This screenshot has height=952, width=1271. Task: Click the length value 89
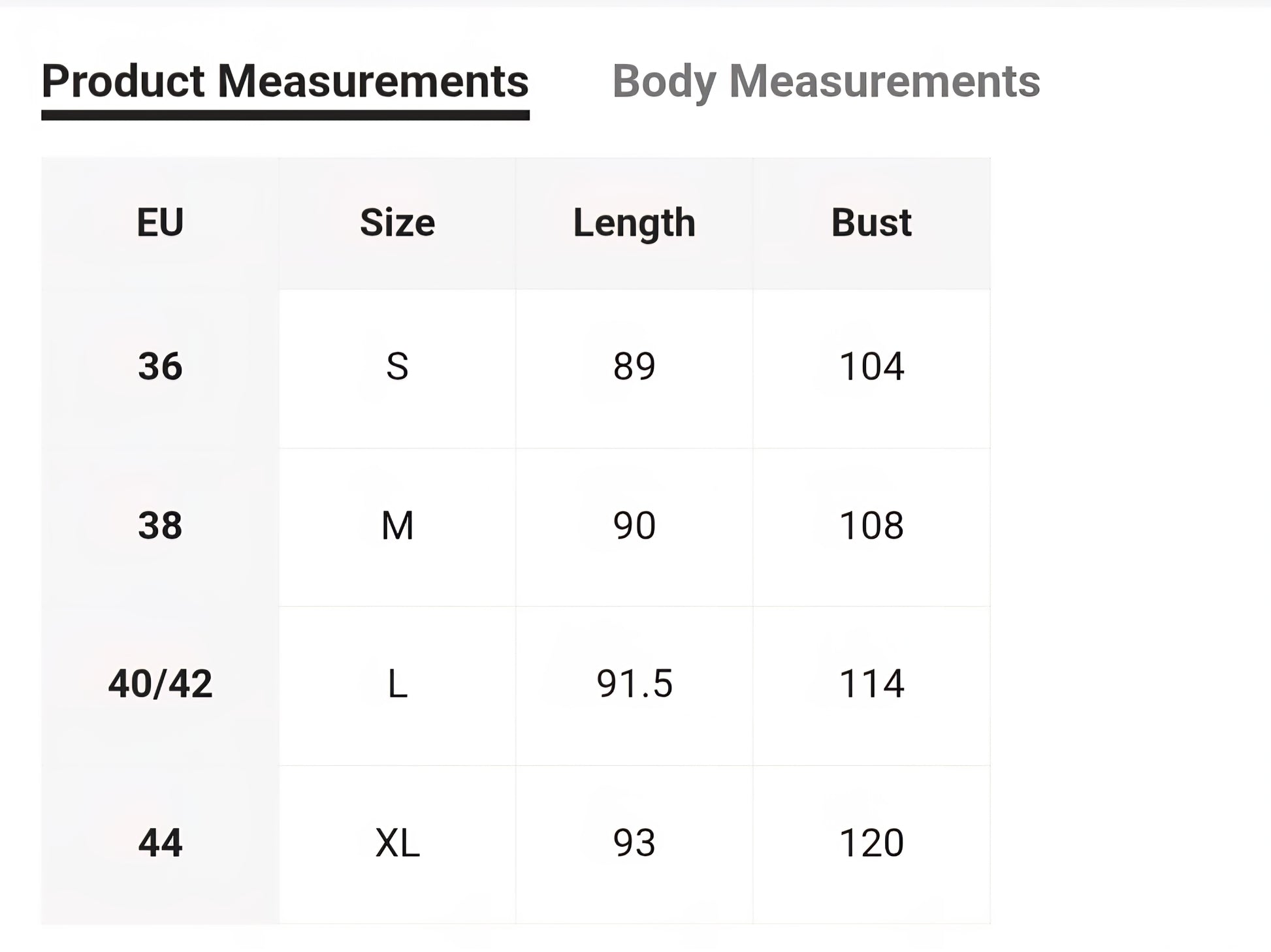click(x=634, y=366)
